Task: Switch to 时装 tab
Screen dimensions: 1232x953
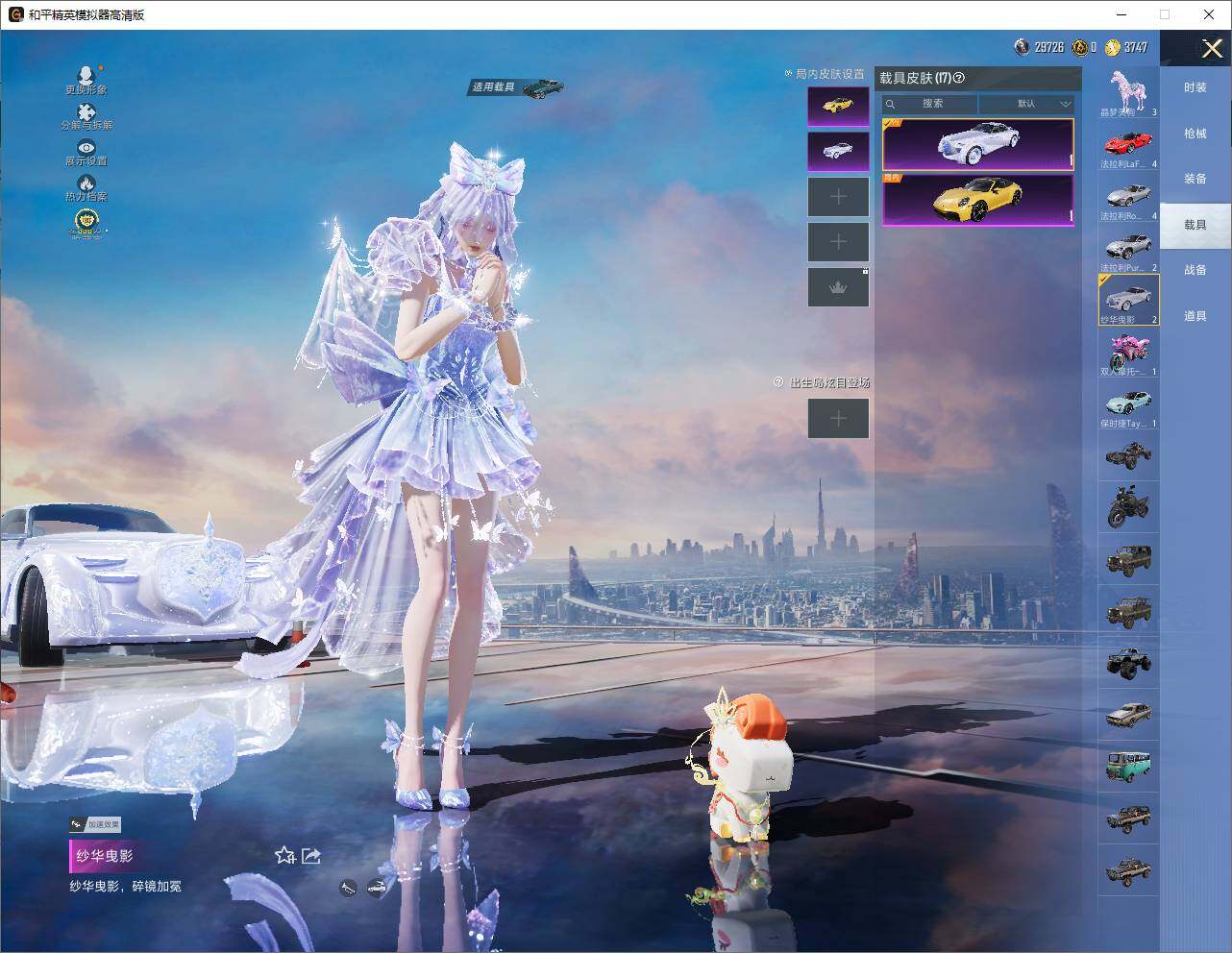Action: pyautogui.click(x=1195, y=87)
